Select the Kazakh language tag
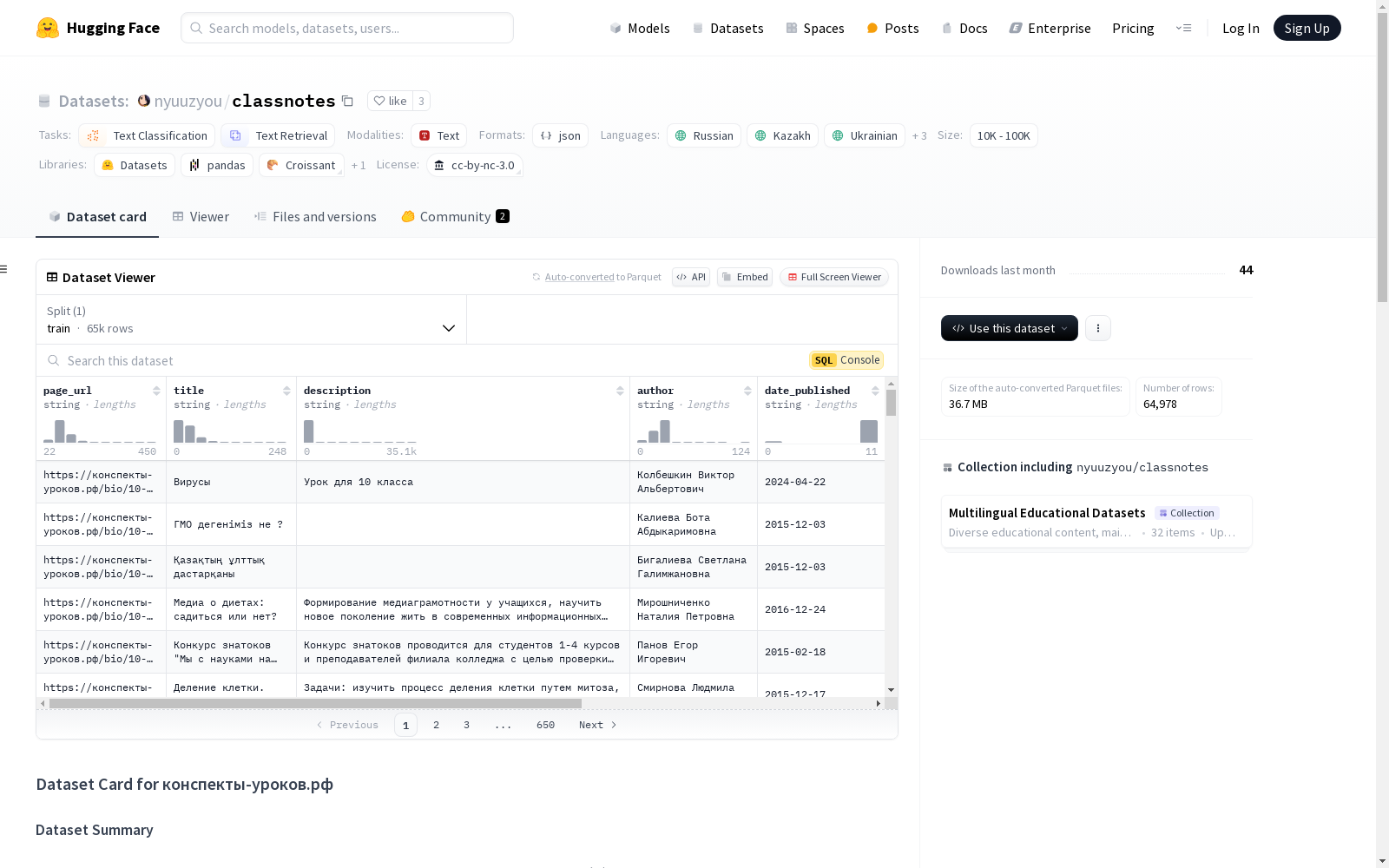Viewport: 1389px width, 868px height. [x=782, y=135]
